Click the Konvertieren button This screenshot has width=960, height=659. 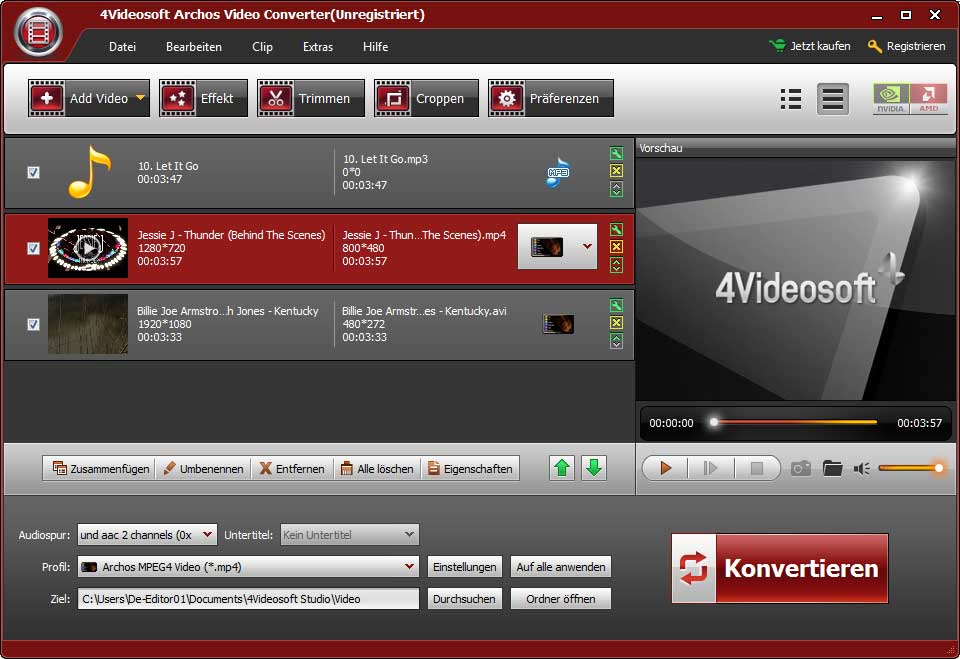click(x=779, y=568)
